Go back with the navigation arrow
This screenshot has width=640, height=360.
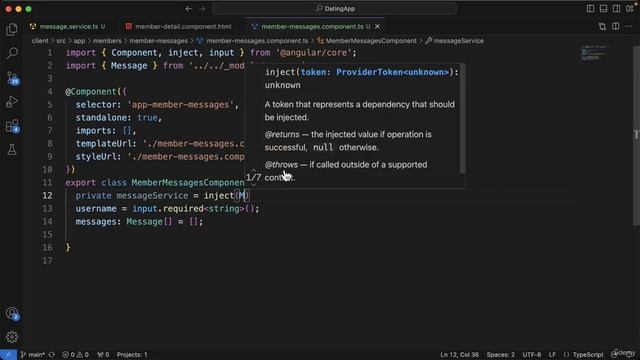(189, 9)
